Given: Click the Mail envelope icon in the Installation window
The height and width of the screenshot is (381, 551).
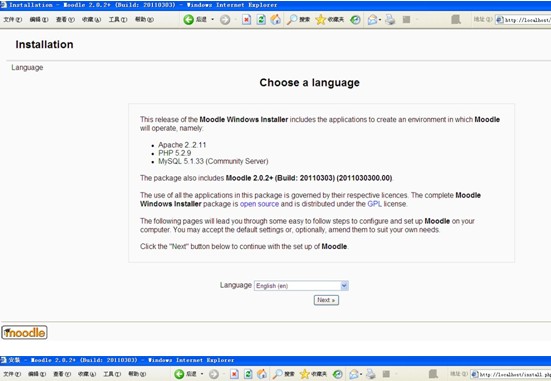Looking at the screenshot, I should click(x=372, y=20).
